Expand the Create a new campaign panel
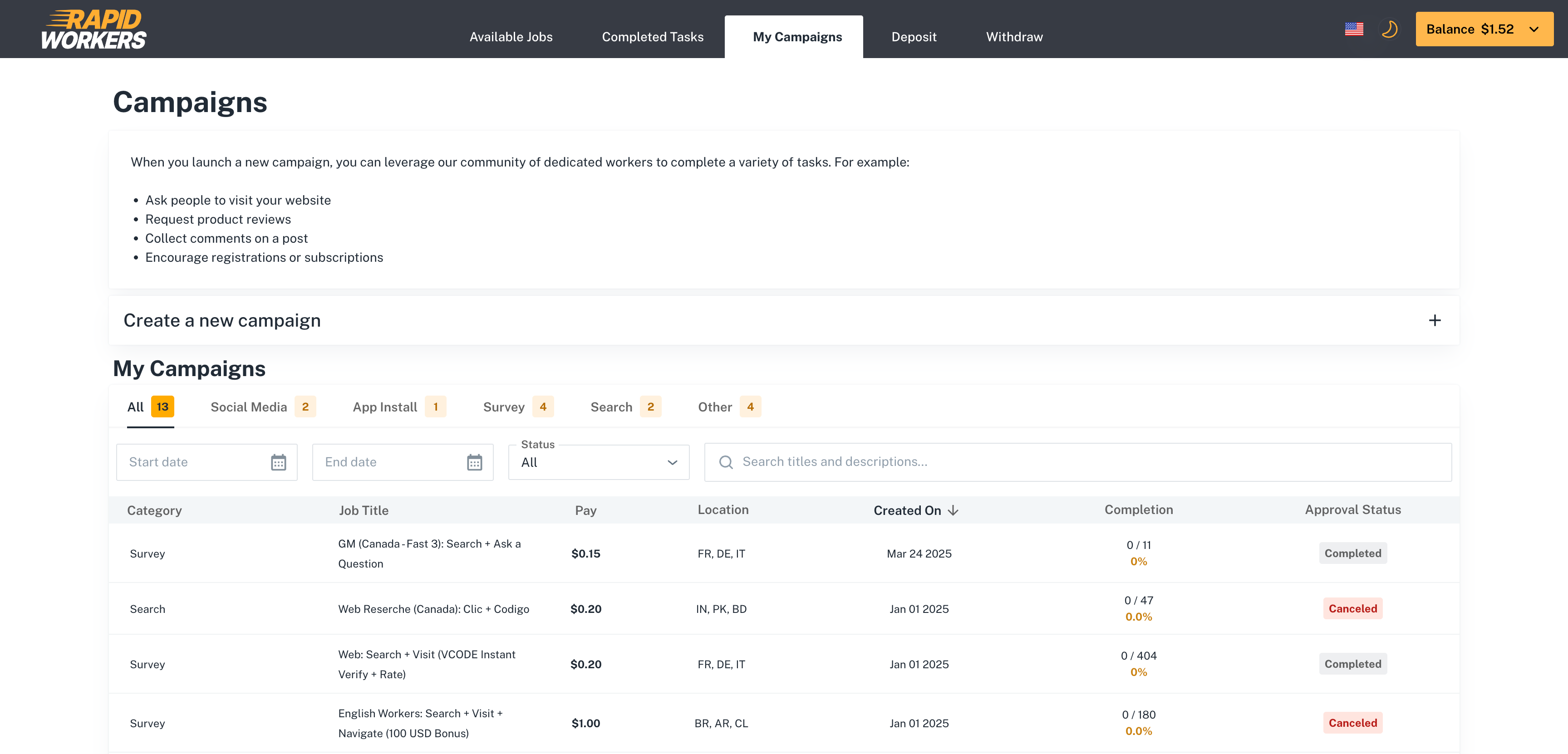This screenshot has width=1568, height=754. [783, 320]
